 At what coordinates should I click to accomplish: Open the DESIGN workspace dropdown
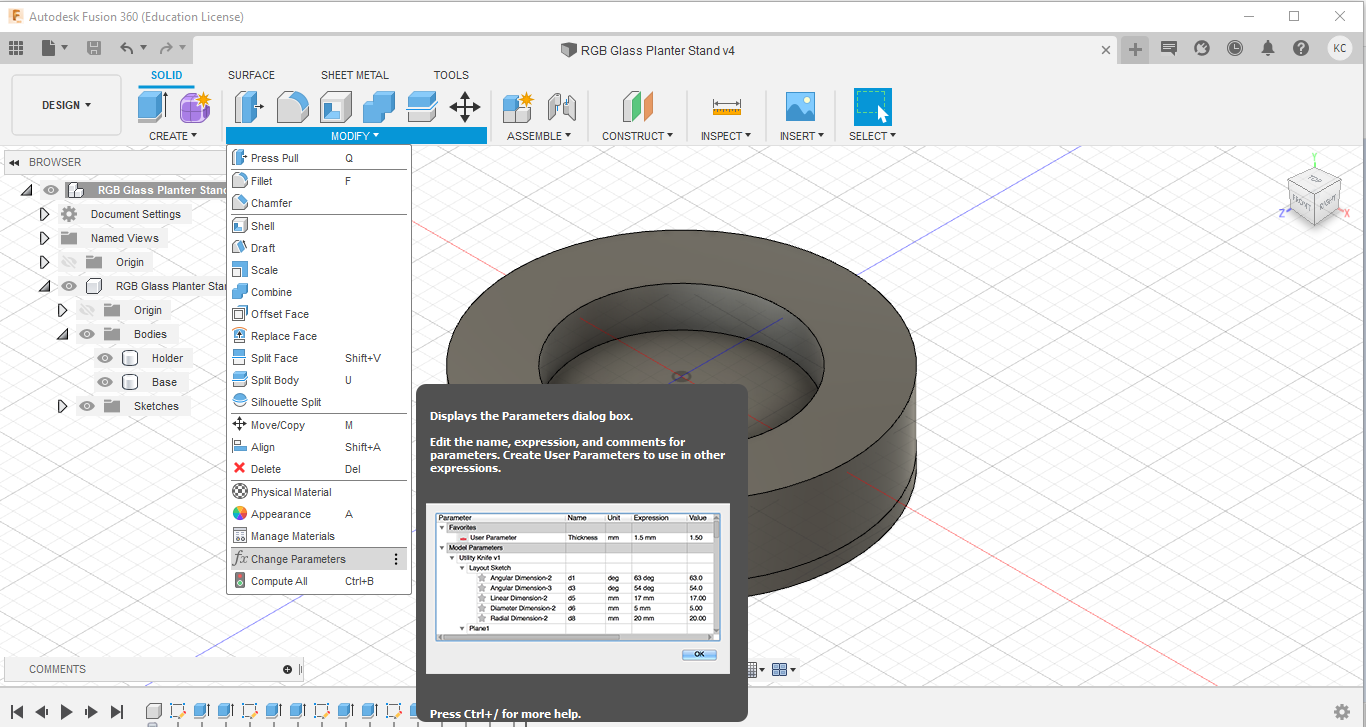66,105
